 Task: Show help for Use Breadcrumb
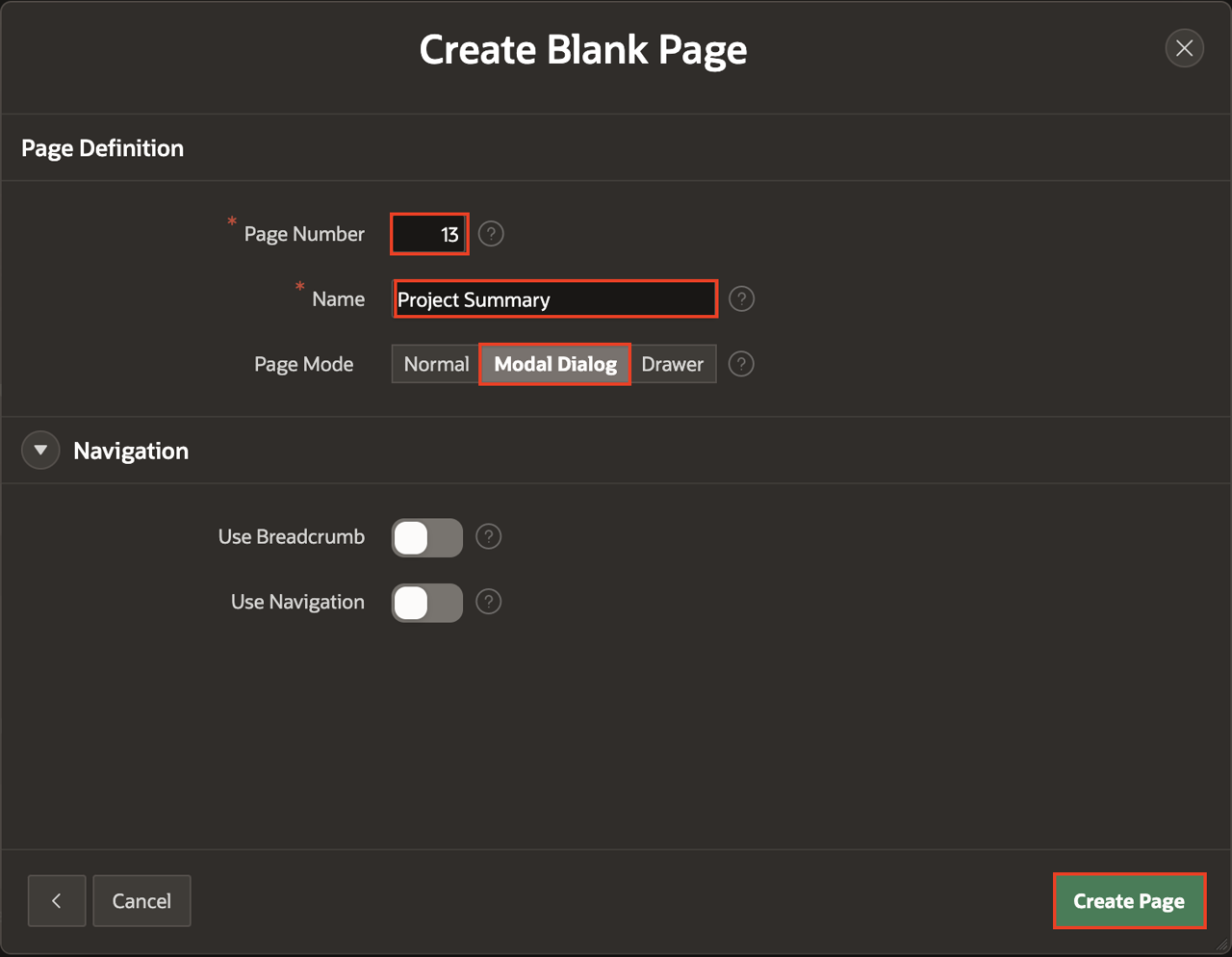point(489,537)
